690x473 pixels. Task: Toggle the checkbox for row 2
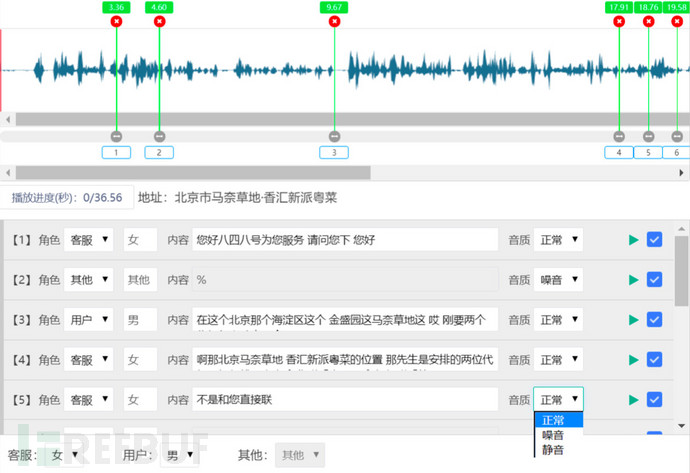(x=655, y=280)
